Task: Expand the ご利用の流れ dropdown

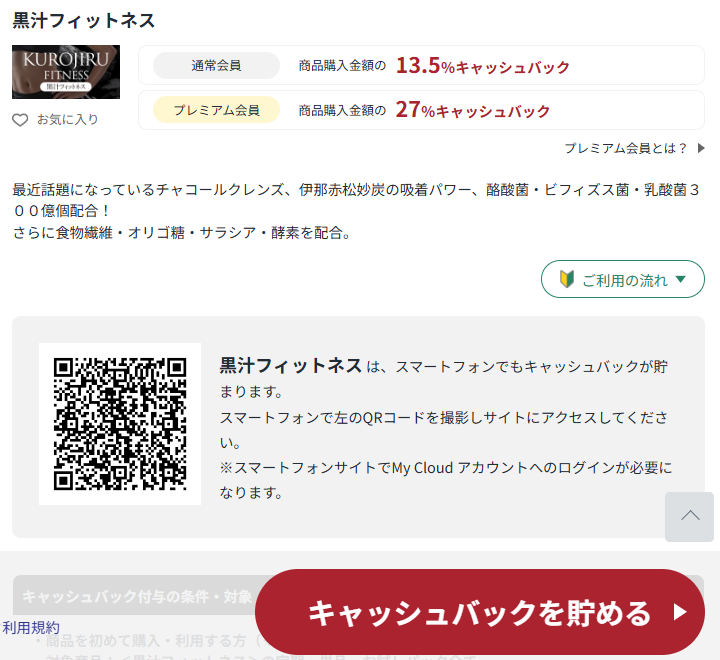Action: pos(622,280)
